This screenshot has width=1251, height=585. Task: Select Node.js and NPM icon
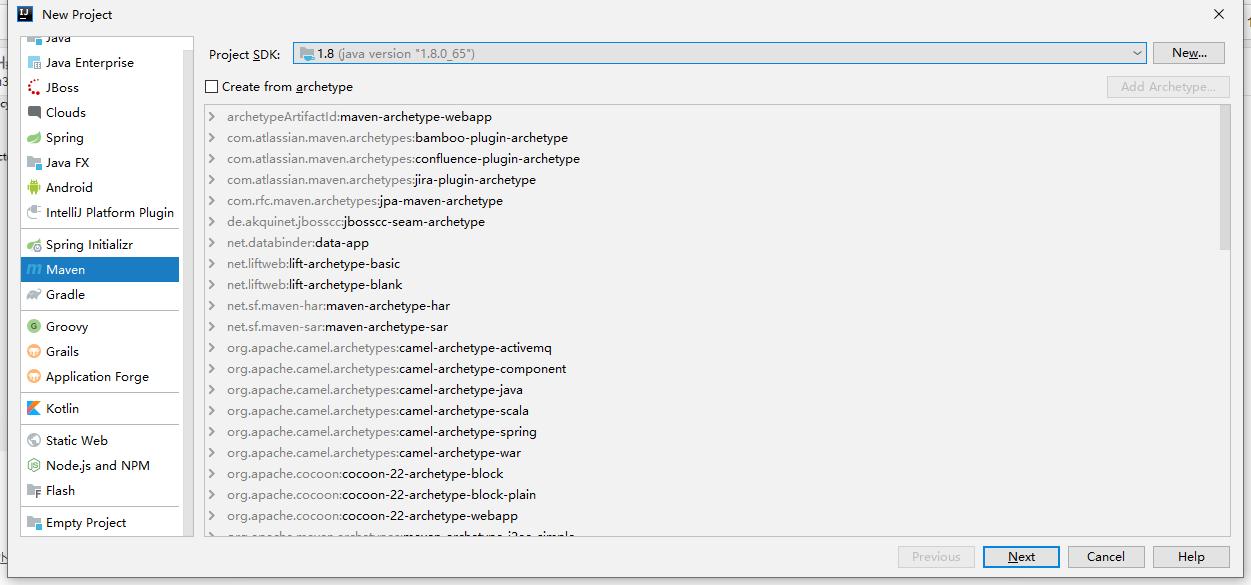click(x=34, y=465)
